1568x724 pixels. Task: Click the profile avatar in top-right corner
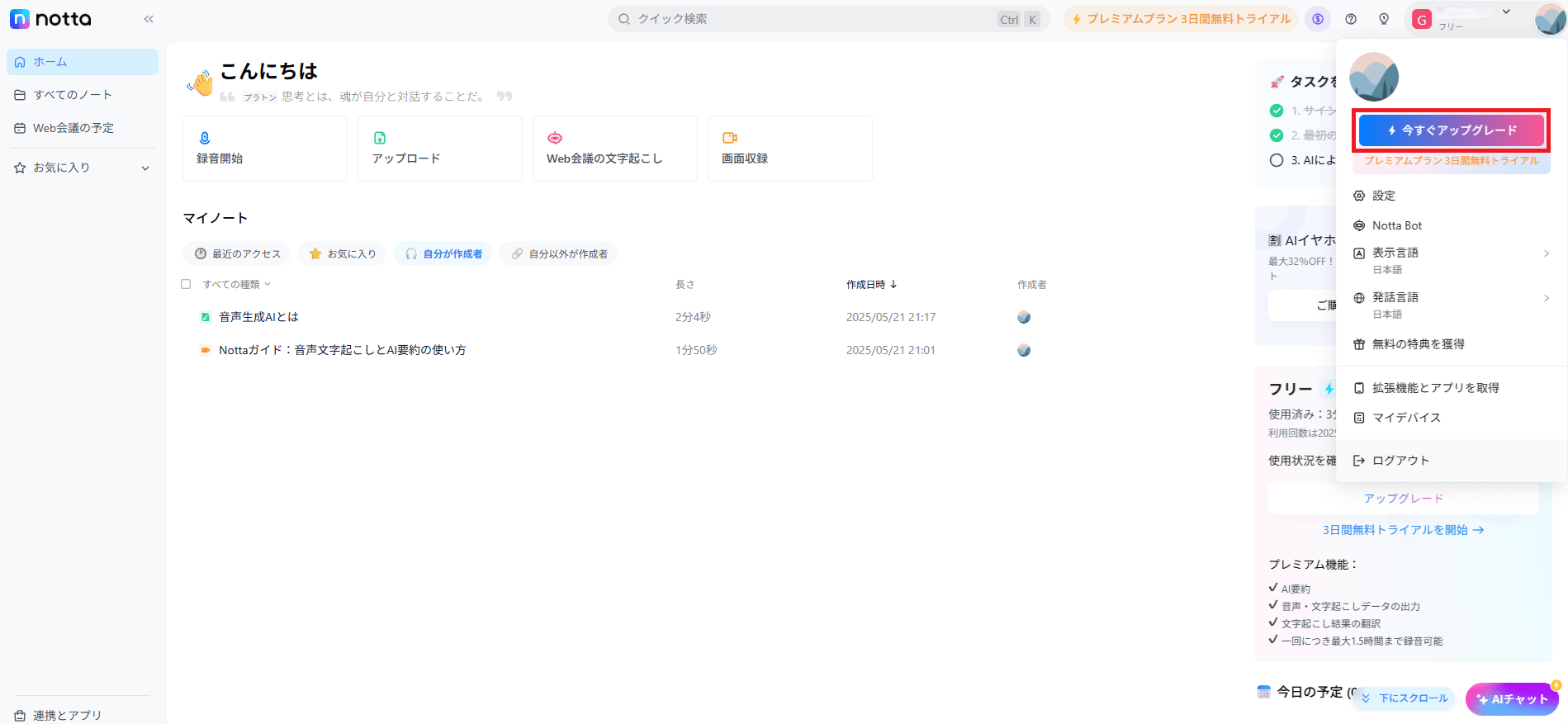click(1550, 19)
